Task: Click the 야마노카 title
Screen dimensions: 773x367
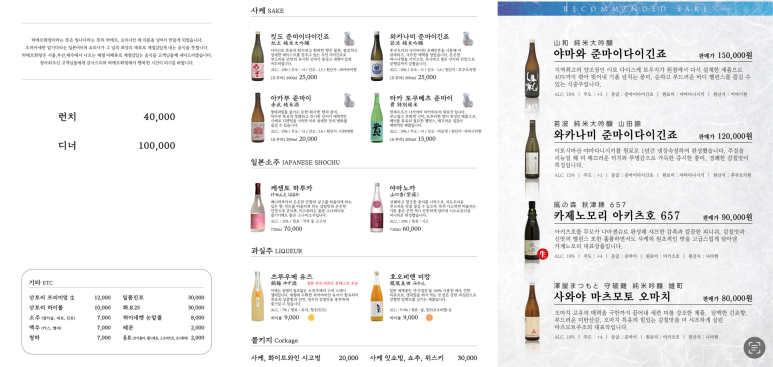Action: (402, 188)
